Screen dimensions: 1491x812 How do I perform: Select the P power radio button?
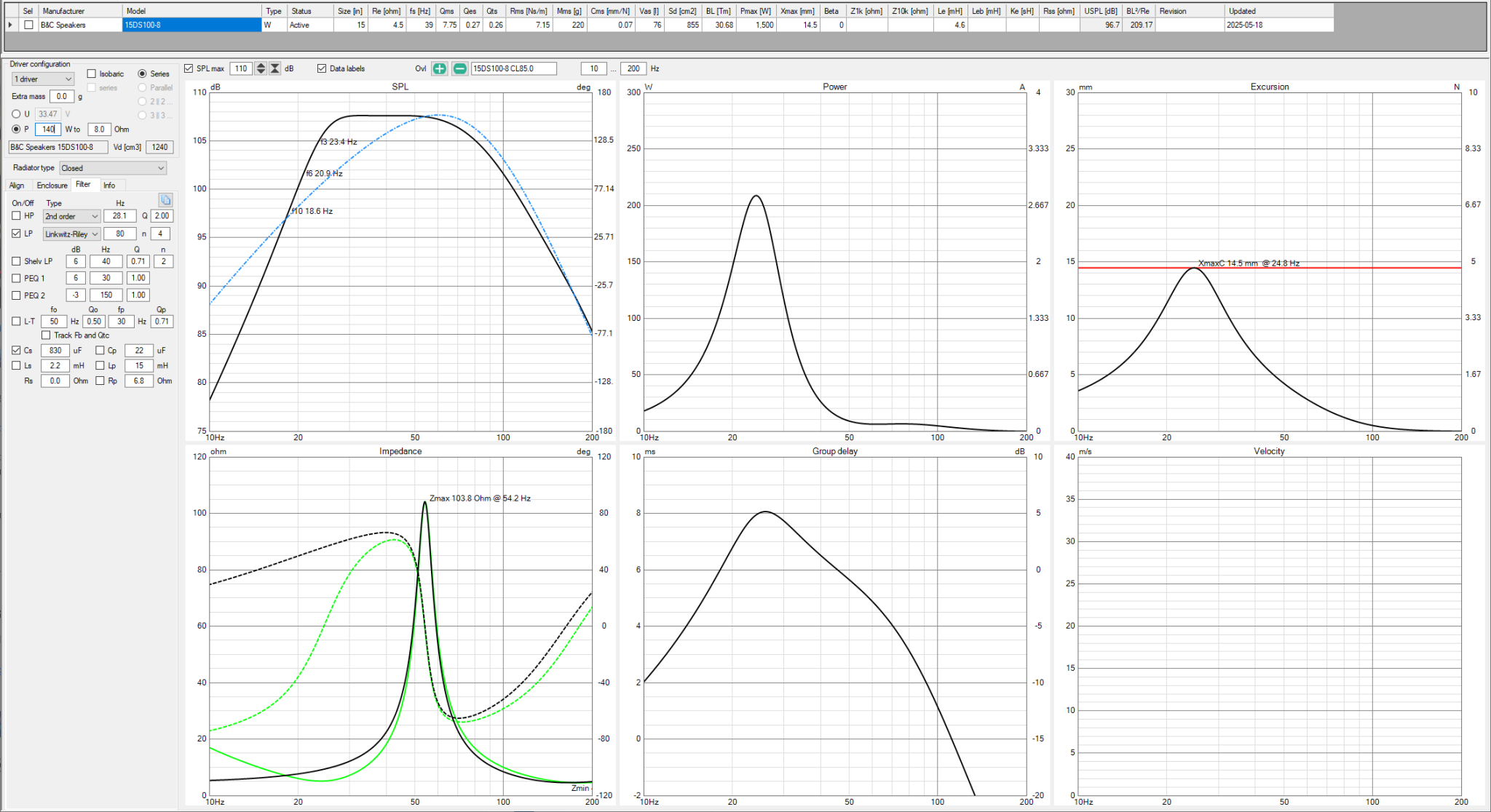(16, 129)
